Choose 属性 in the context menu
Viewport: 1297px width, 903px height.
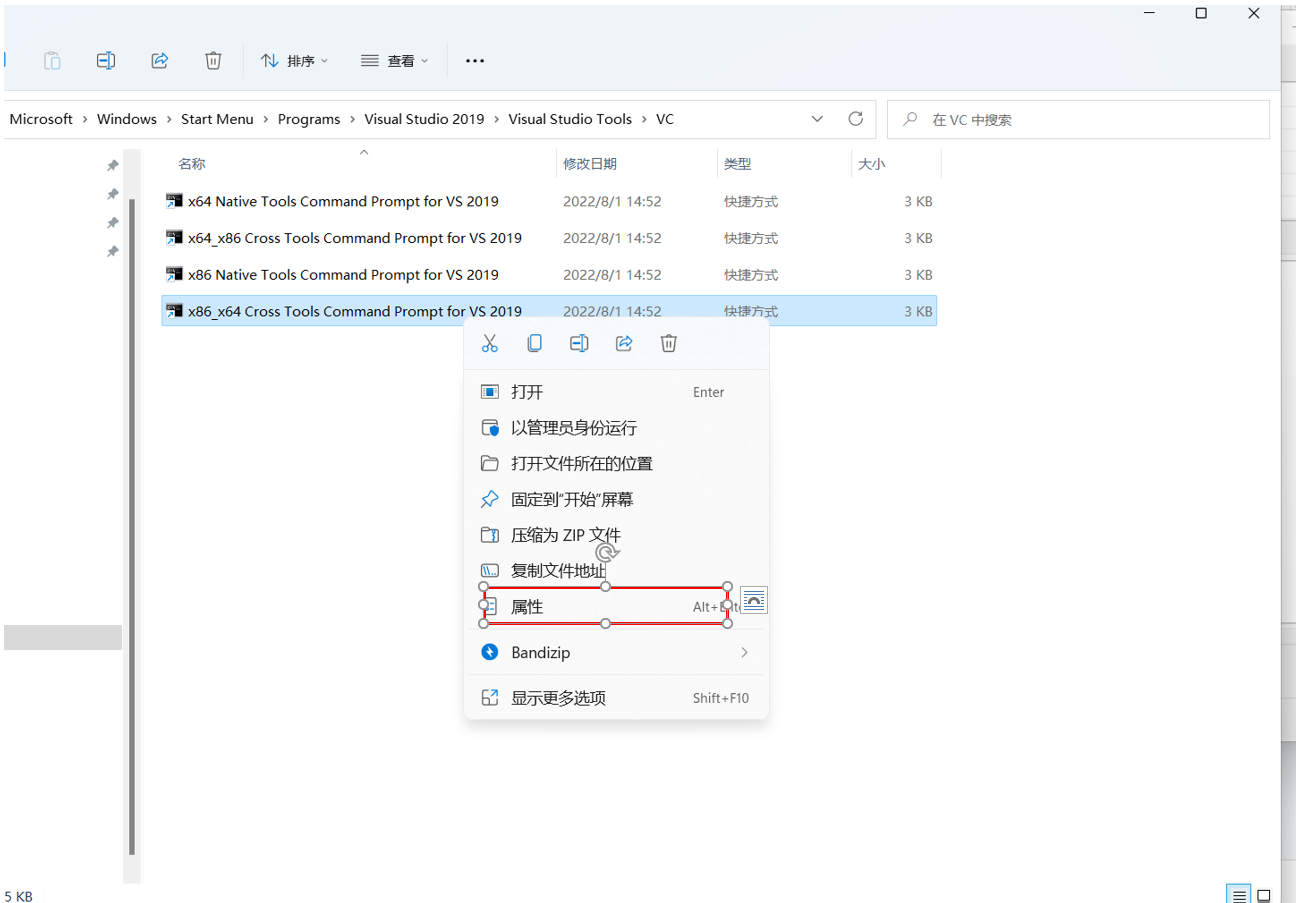[x=527, y=607]
